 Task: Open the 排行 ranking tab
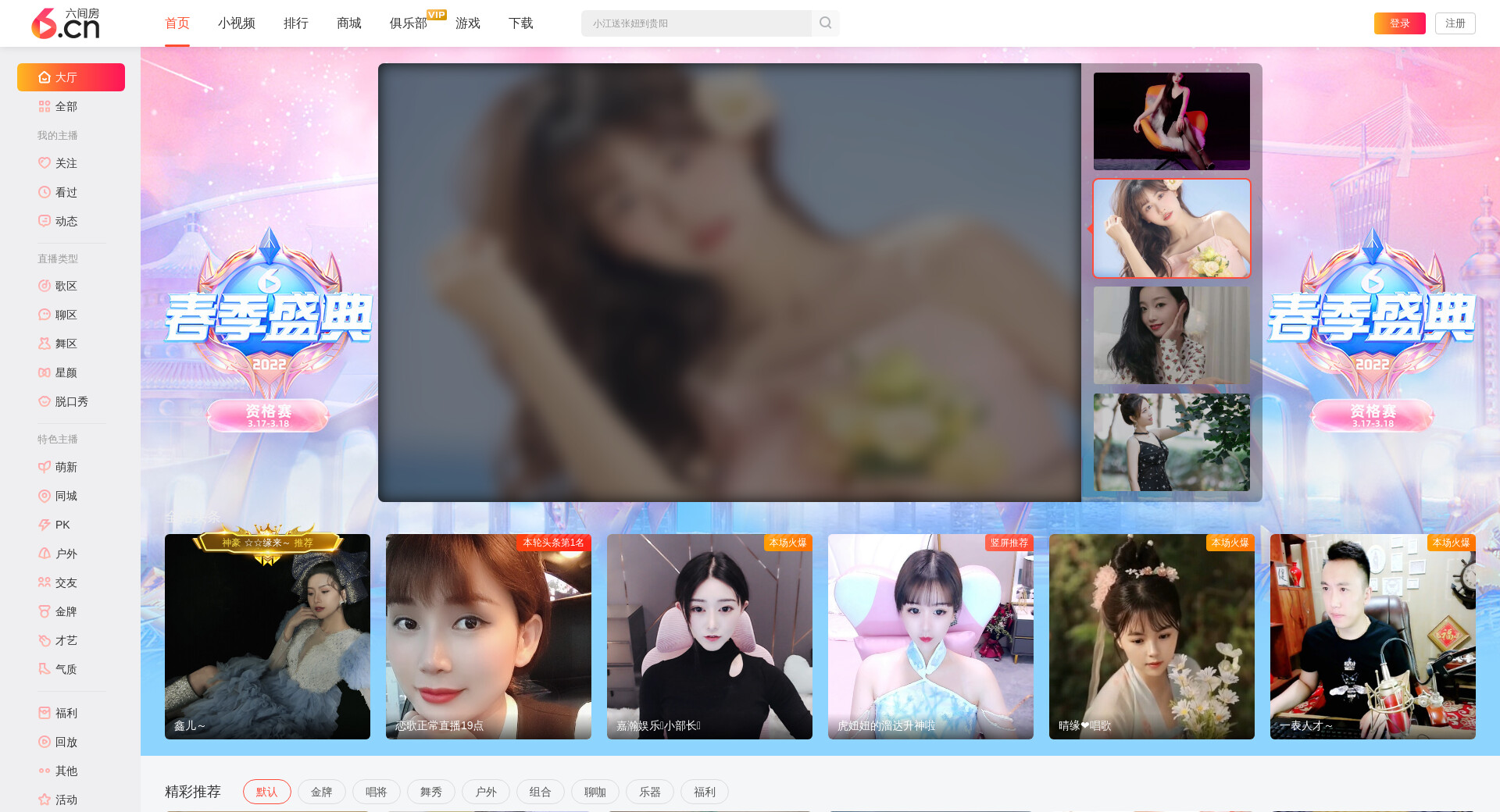coord(296,23)
